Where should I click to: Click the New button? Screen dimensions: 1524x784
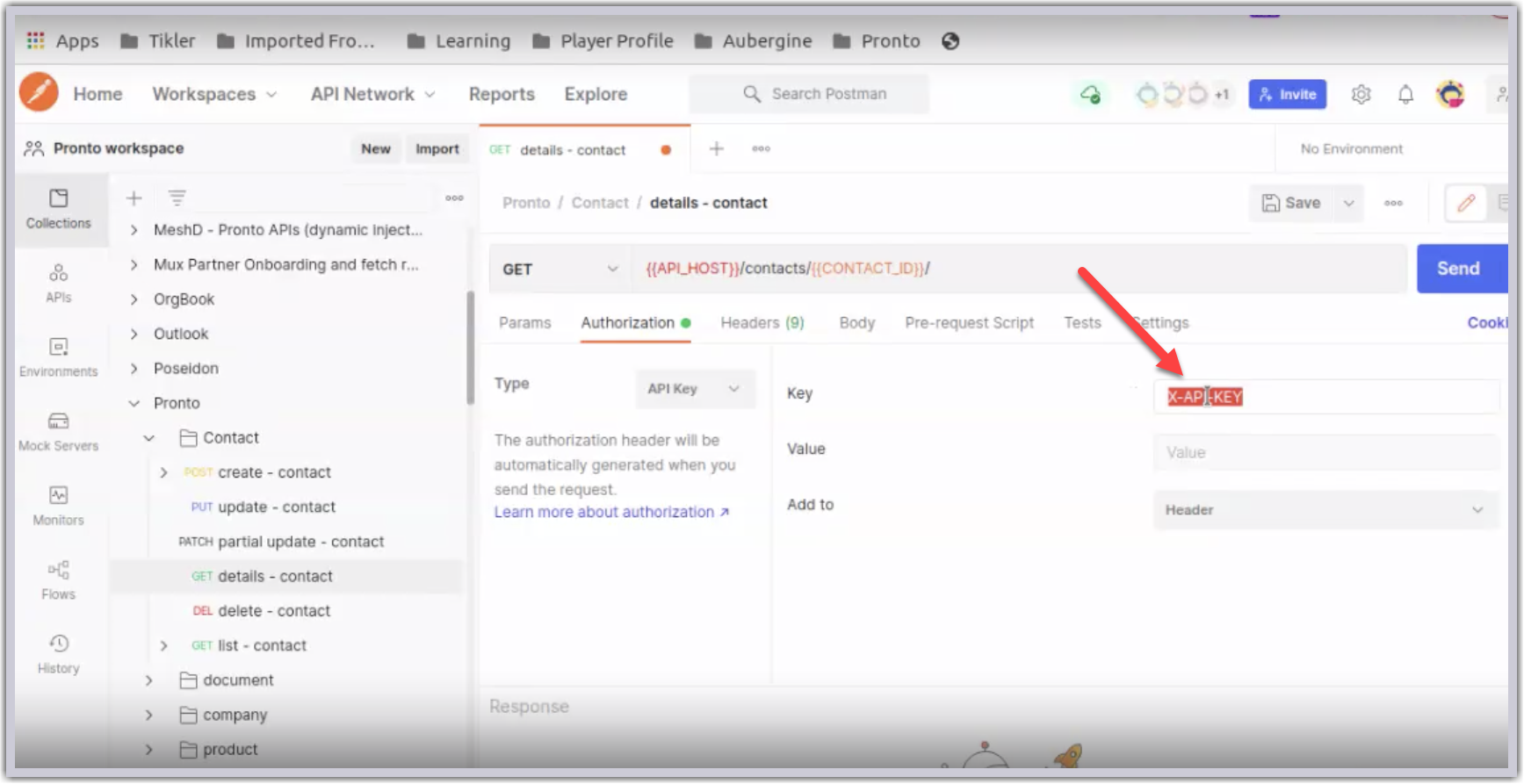(x=376, y=149)
